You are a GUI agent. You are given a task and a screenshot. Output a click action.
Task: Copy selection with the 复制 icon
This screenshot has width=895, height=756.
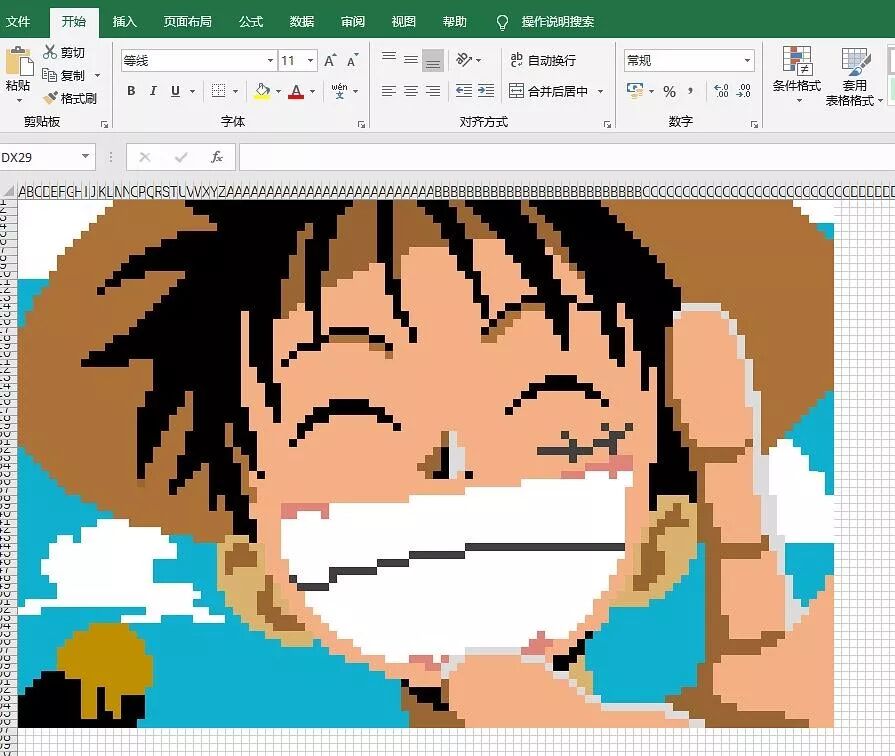(x=50, y=75)
